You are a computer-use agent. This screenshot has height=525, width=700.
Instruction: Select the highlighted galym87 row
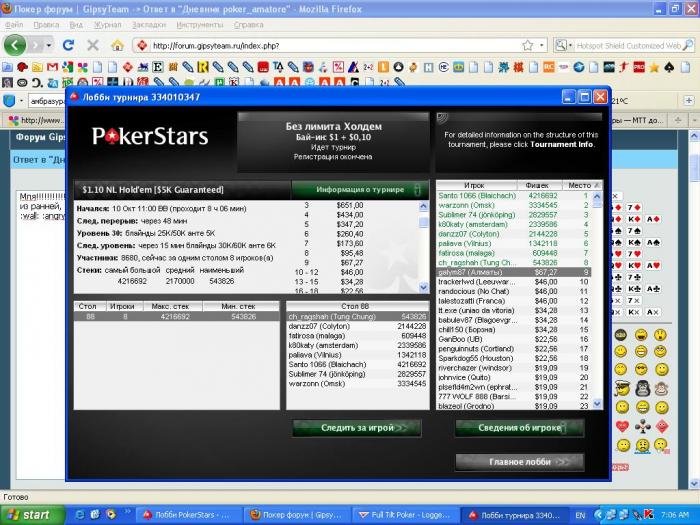click(514, 272)
